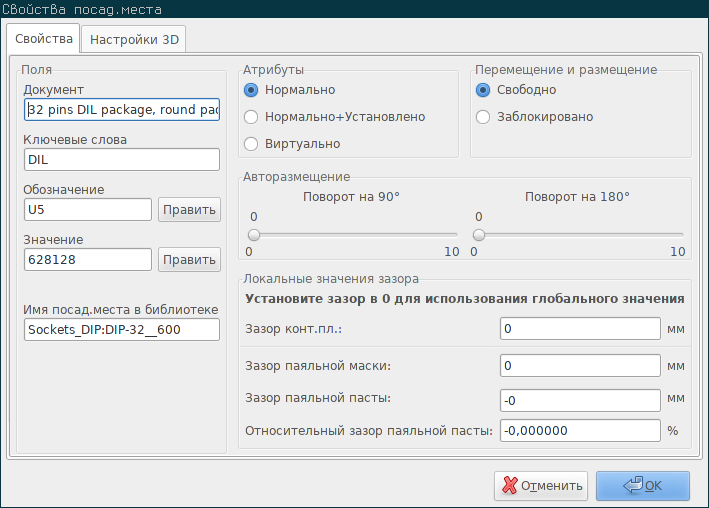Select Нормально+Установлено attribute option
This screenshot has height=508, width=709.
[x=251, y=117]
